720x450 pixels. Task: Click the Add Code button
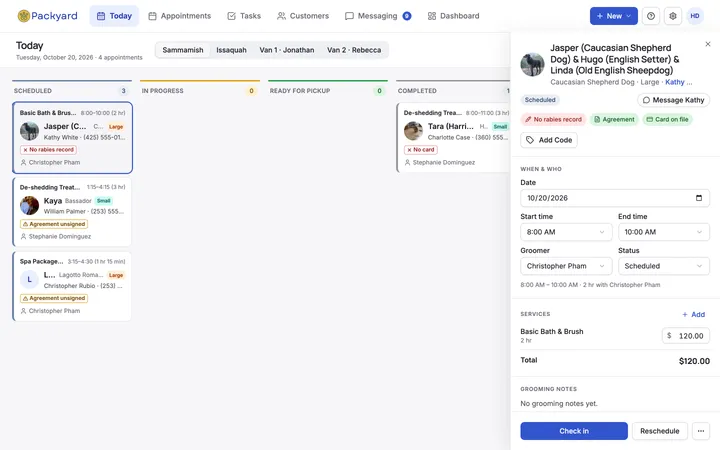click(549, 140)
